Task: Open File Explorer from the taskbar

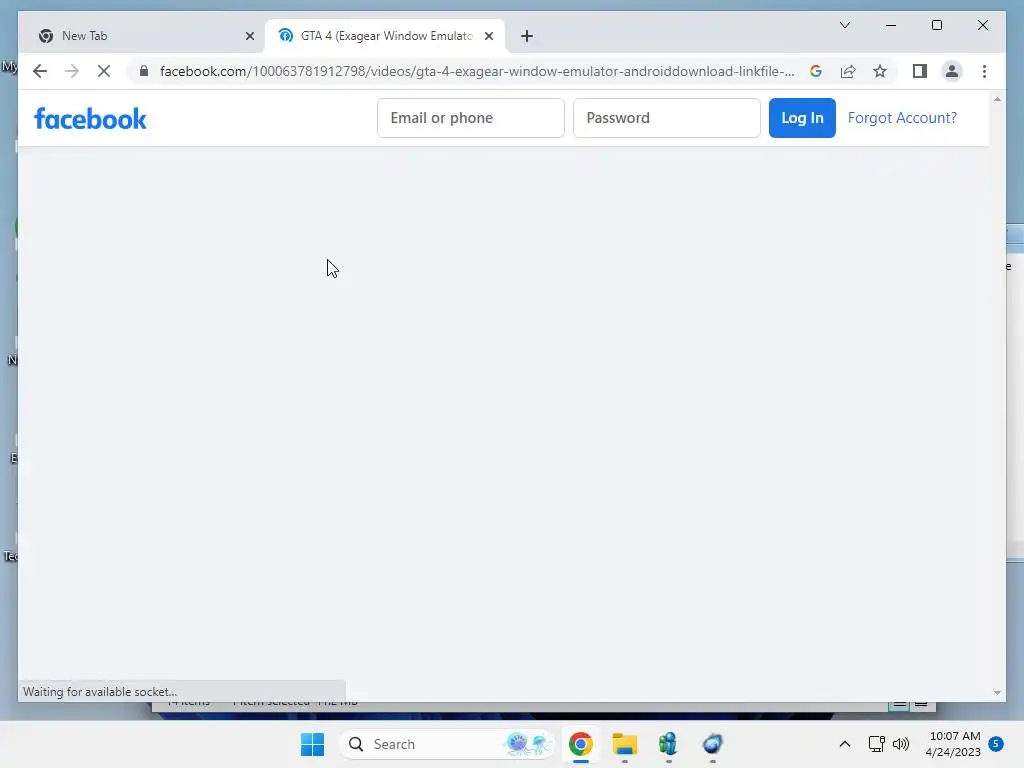Action: [x=624, y=744]
